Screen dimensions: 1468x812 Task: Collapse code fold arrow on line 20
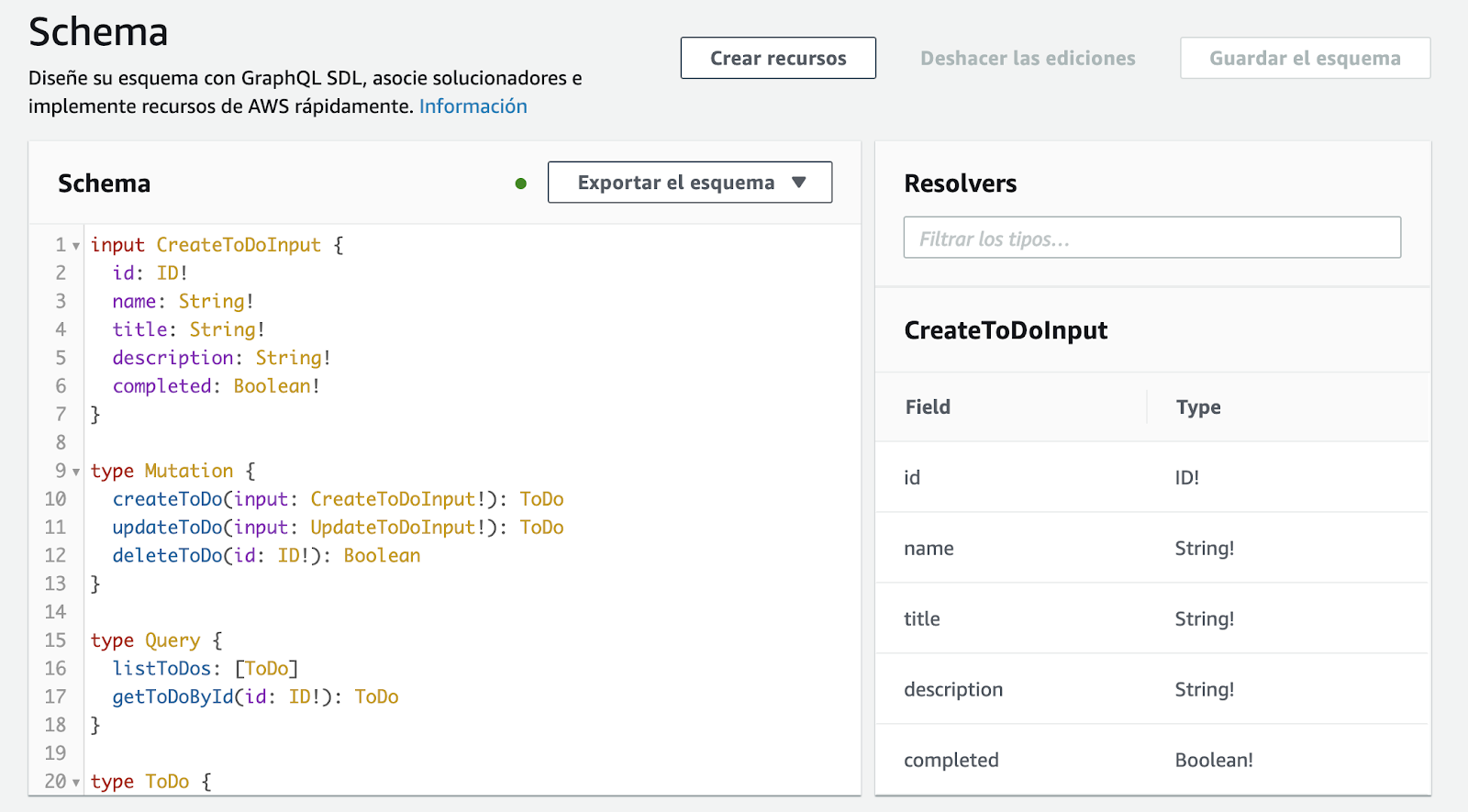pyautogui.click(x=76, y=783)
